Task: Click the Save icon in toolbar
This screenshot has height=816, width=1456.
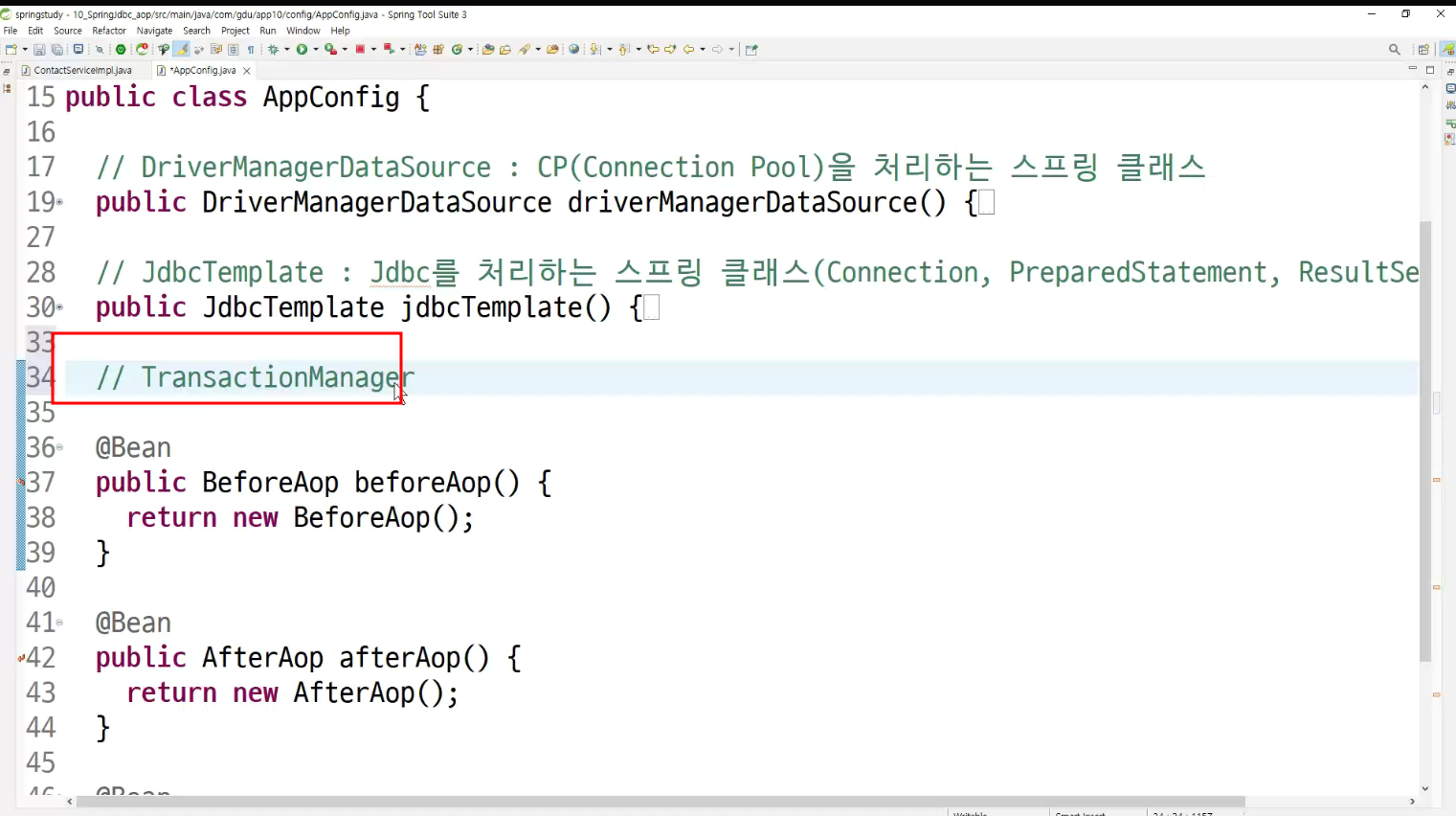Action: click(39, 49)
